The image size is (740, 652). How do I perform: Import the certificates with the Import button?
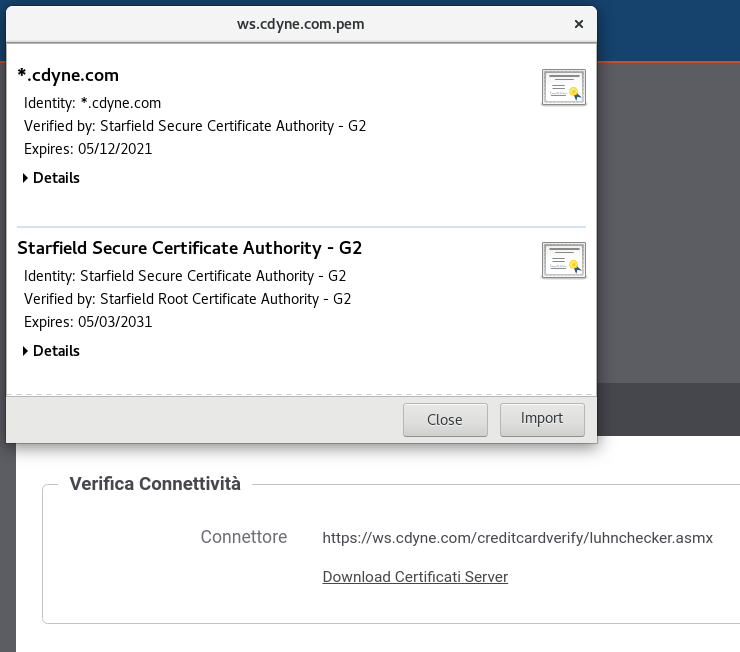click(542, 420)
